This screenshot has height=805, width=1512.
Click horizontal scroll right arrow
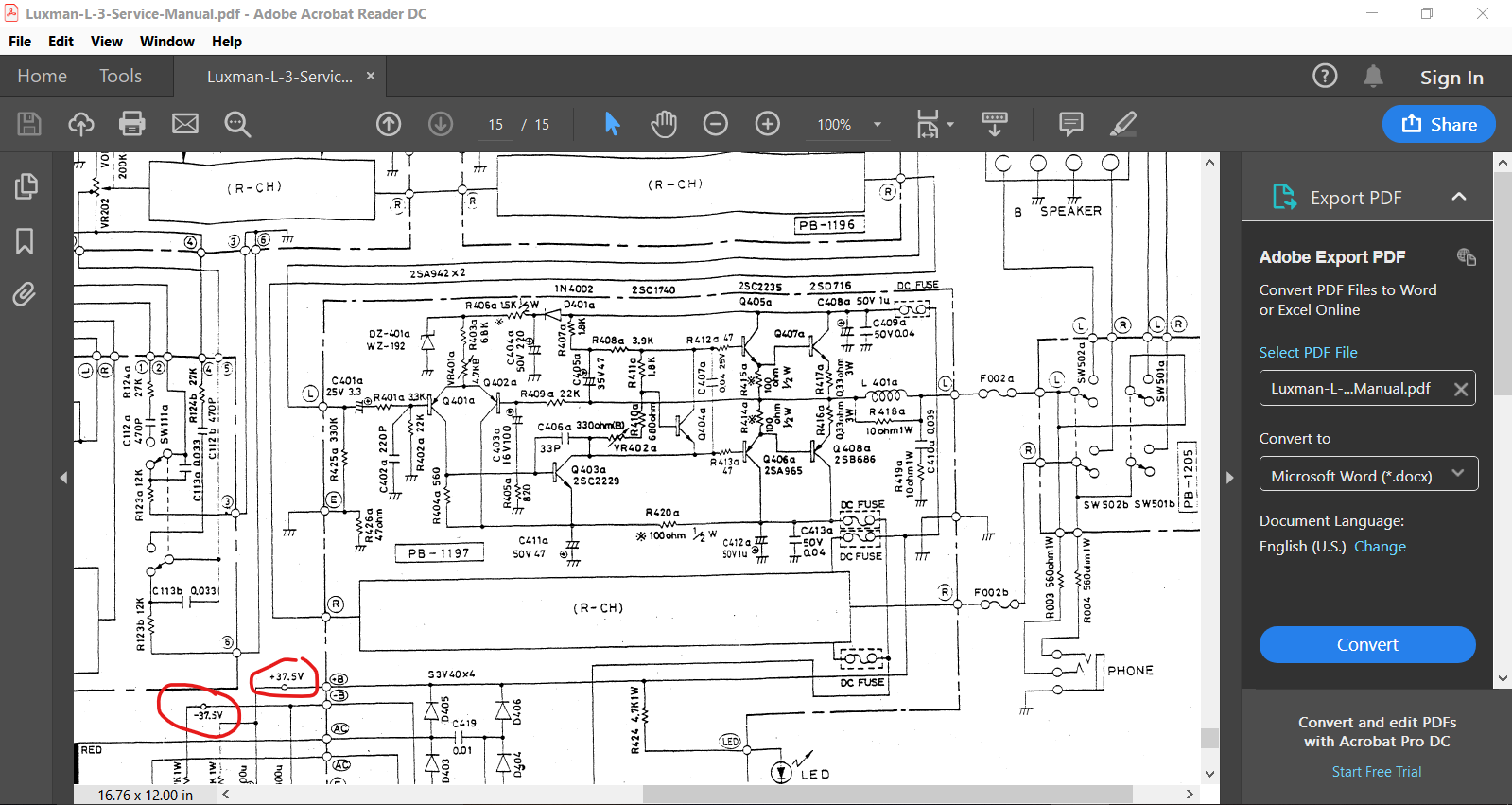1190,795
